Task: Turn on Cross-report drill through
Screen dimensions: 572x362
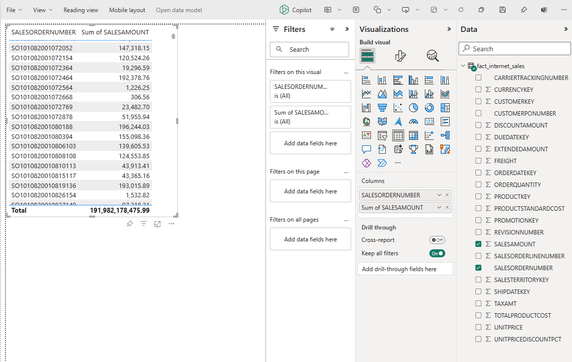Action: click(437, 240)
